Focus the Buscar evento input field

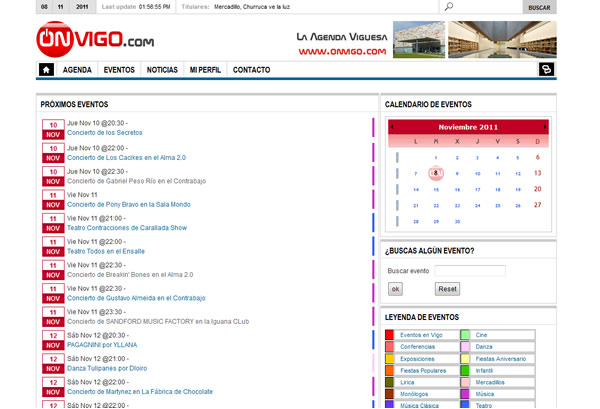pos(470,271)
